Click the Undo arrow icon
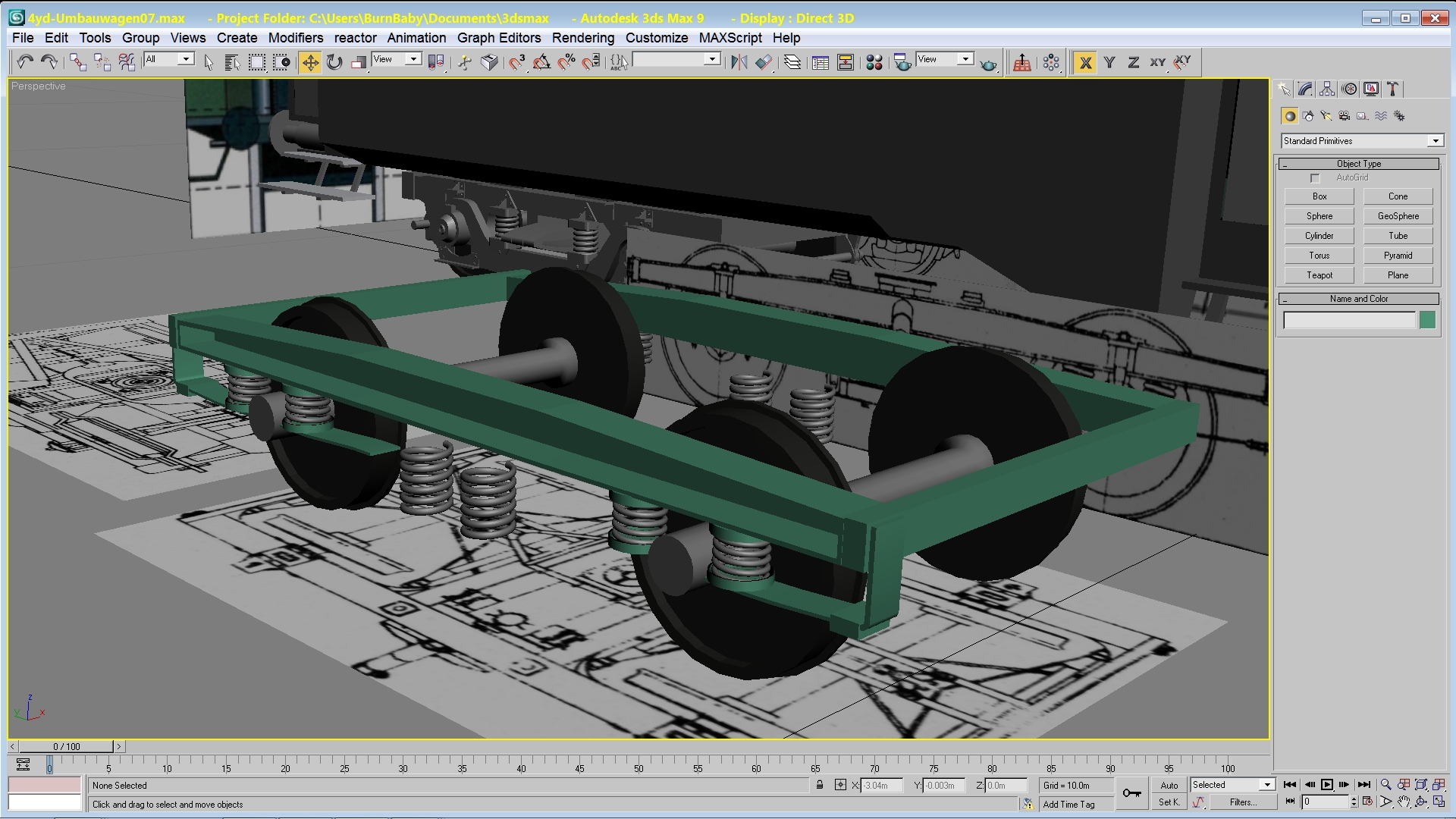This screenshot has width=1456, height=819. [x=25, y=62]
